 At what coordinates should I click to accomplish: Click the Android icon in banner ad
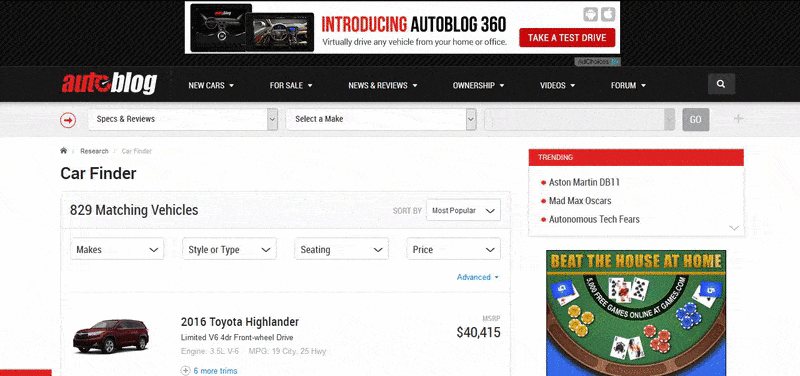pos(590,14)
